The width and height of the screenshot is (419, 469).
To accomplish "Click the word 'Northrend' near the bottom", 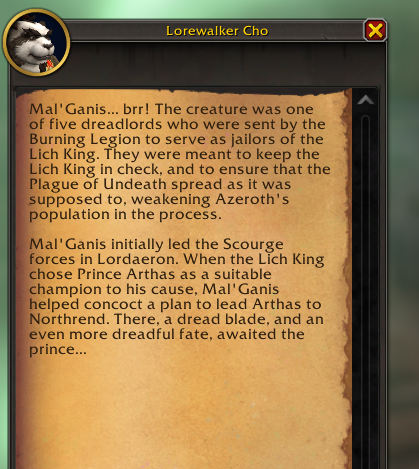I will (69, 319).
